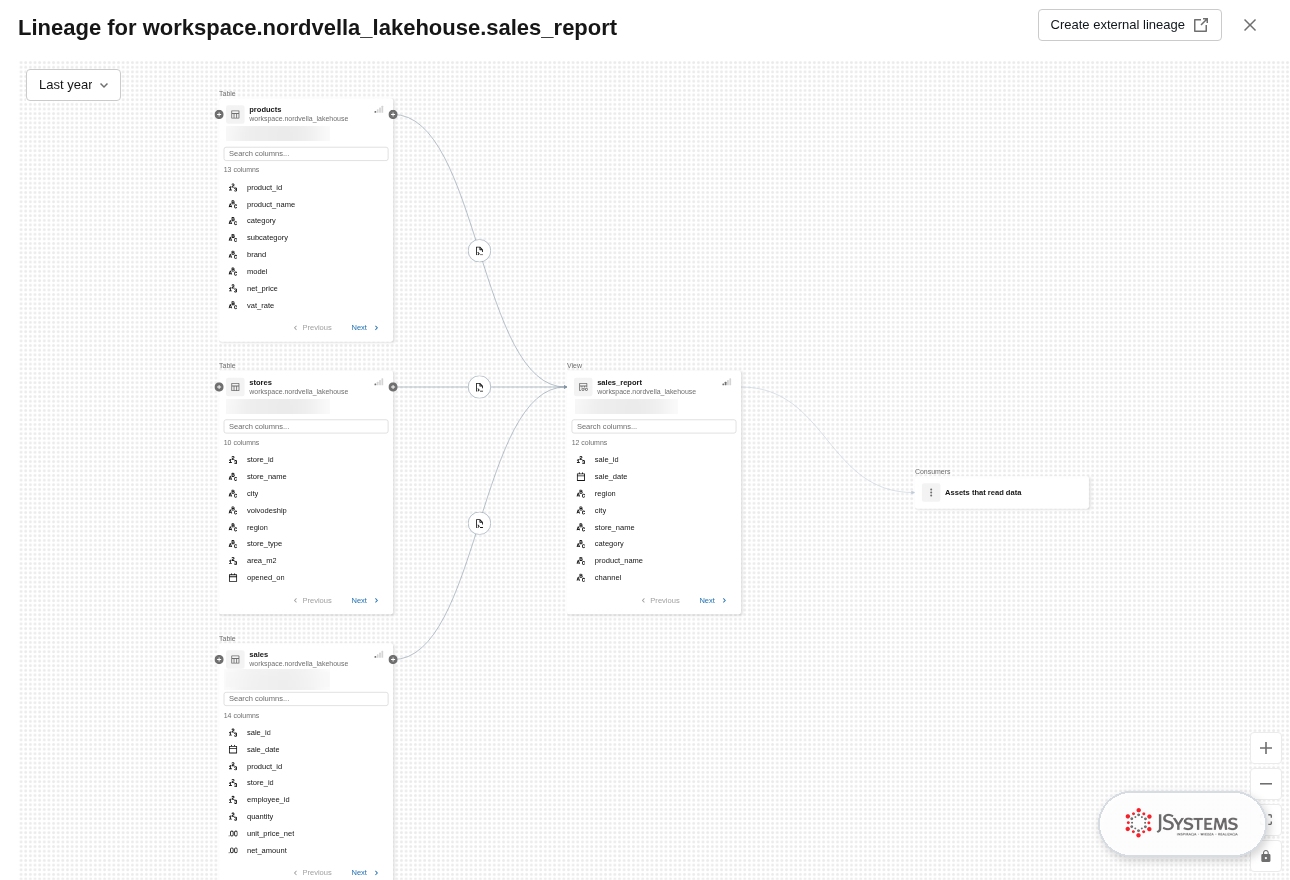Click the table icon on the sales node
The height and width of the screenshot is (880, 1290).
pyautogui.click(x=235, y=659)
